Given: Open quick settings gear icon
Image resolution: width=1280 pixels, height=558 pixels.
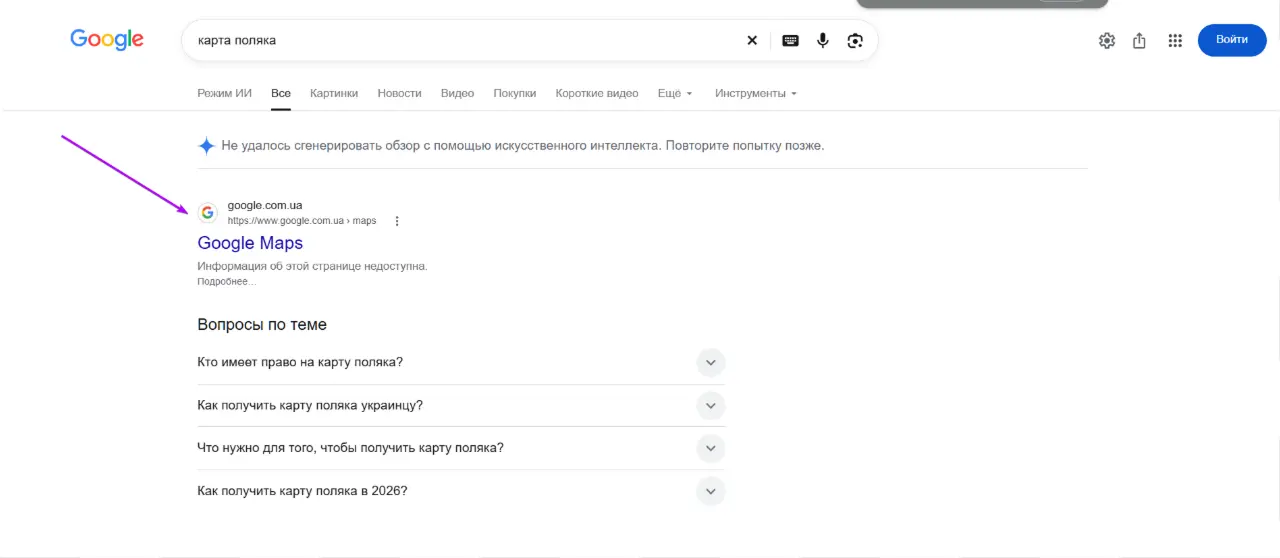Looking at the screenshot, I should tap(1107, 41).
